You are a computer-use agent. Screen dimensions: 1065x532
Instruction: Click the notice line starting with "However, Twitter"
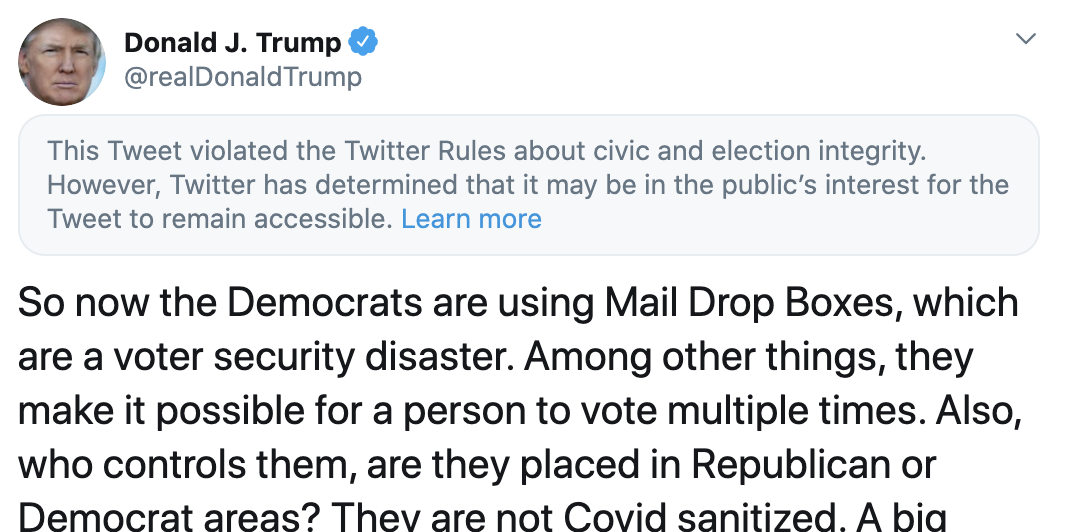coord(528,185)
